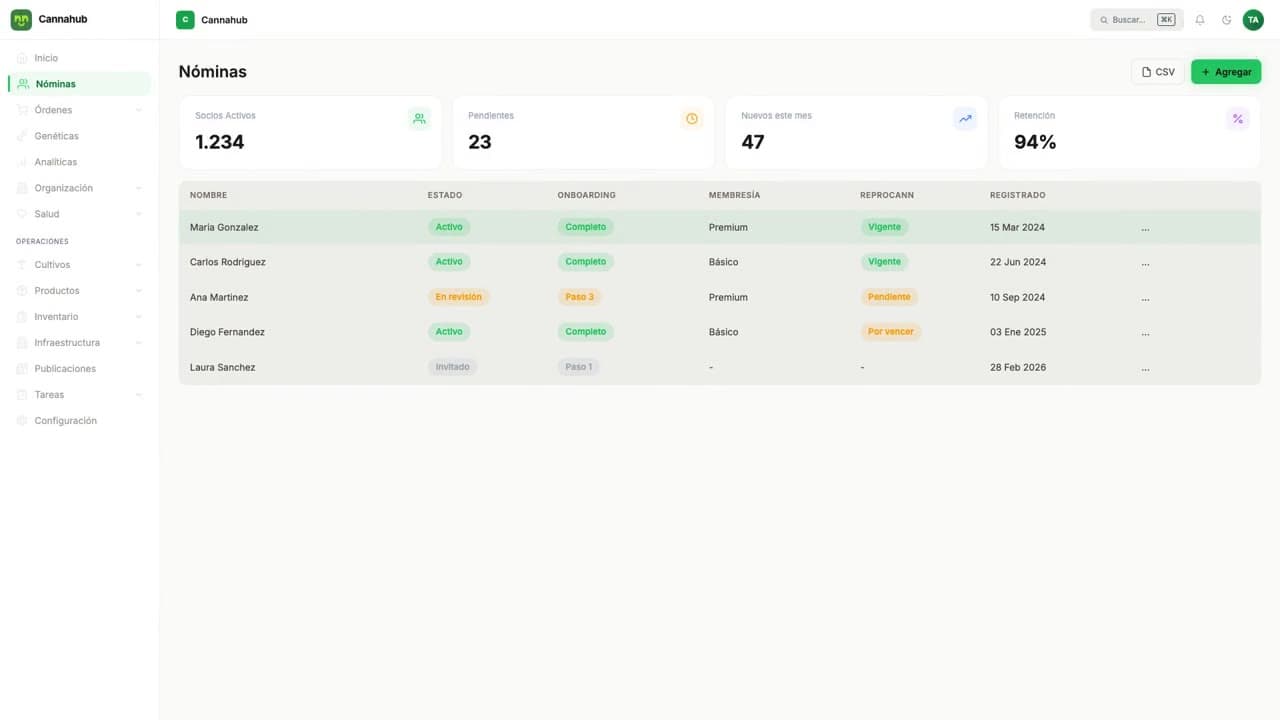The width and height of the screenshot is (1280, 720).
Task: Click the Paso 3 onboarding badge
Action: [579, 297]
